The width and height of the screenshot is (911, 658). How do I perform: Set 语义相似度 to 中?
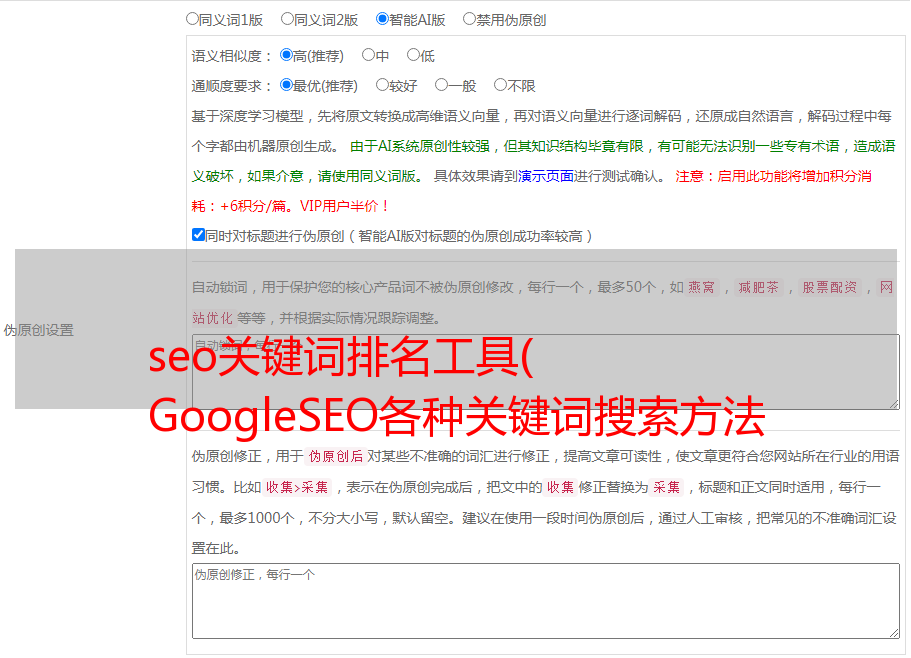click(368, 55)
